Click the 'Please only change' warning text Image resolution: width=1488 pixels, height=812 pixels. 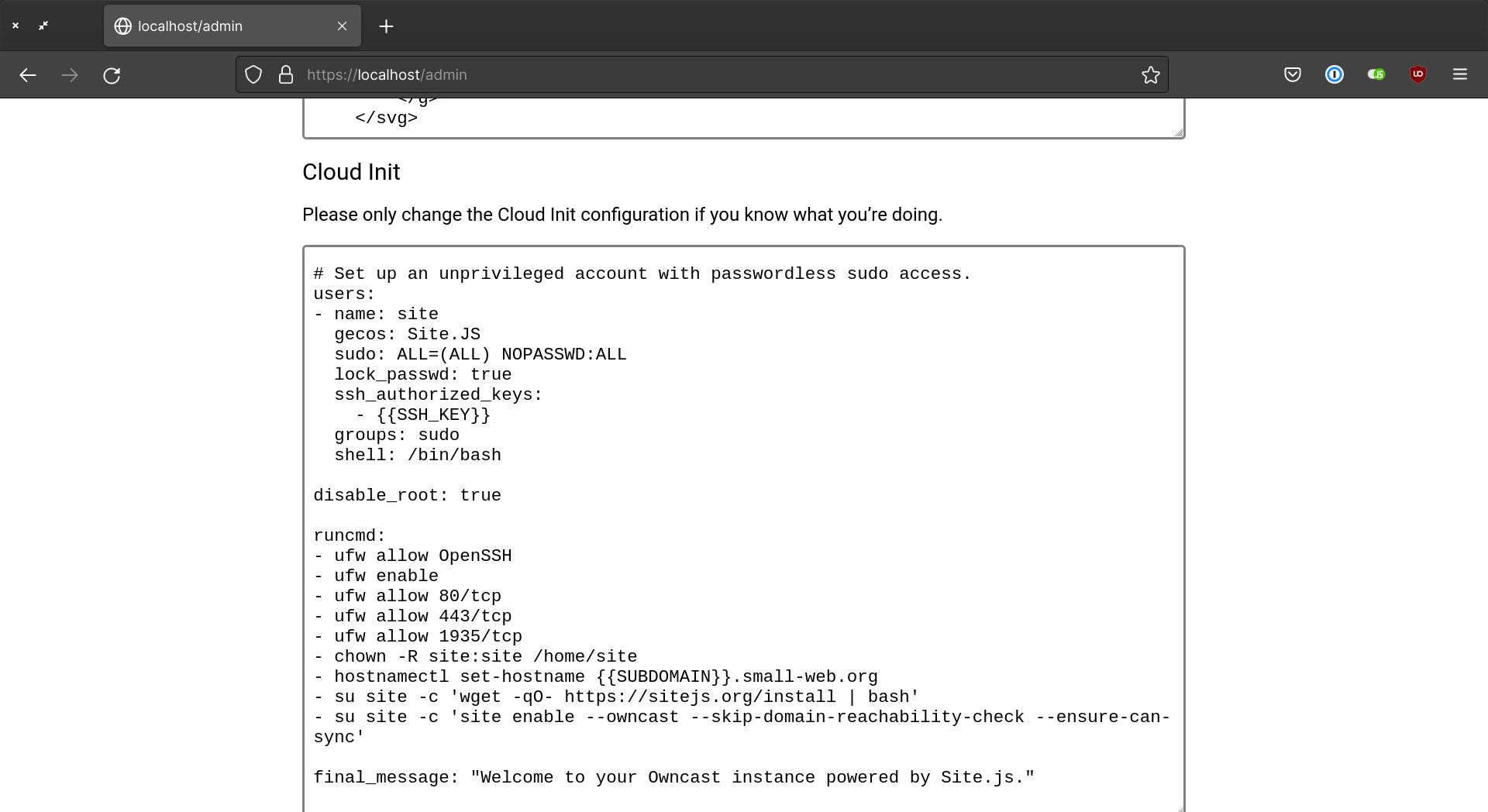[x=622, y=215]
